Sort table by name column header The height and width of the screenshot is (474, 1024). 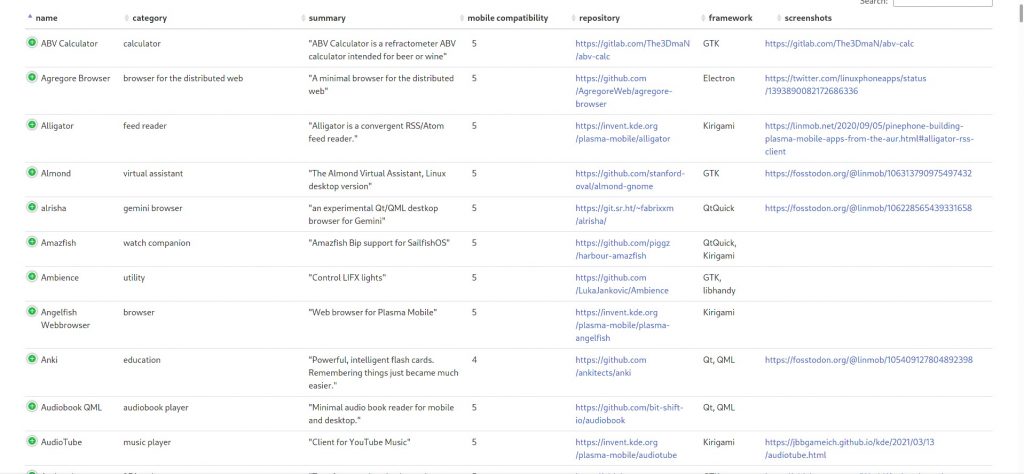point(46,18)
